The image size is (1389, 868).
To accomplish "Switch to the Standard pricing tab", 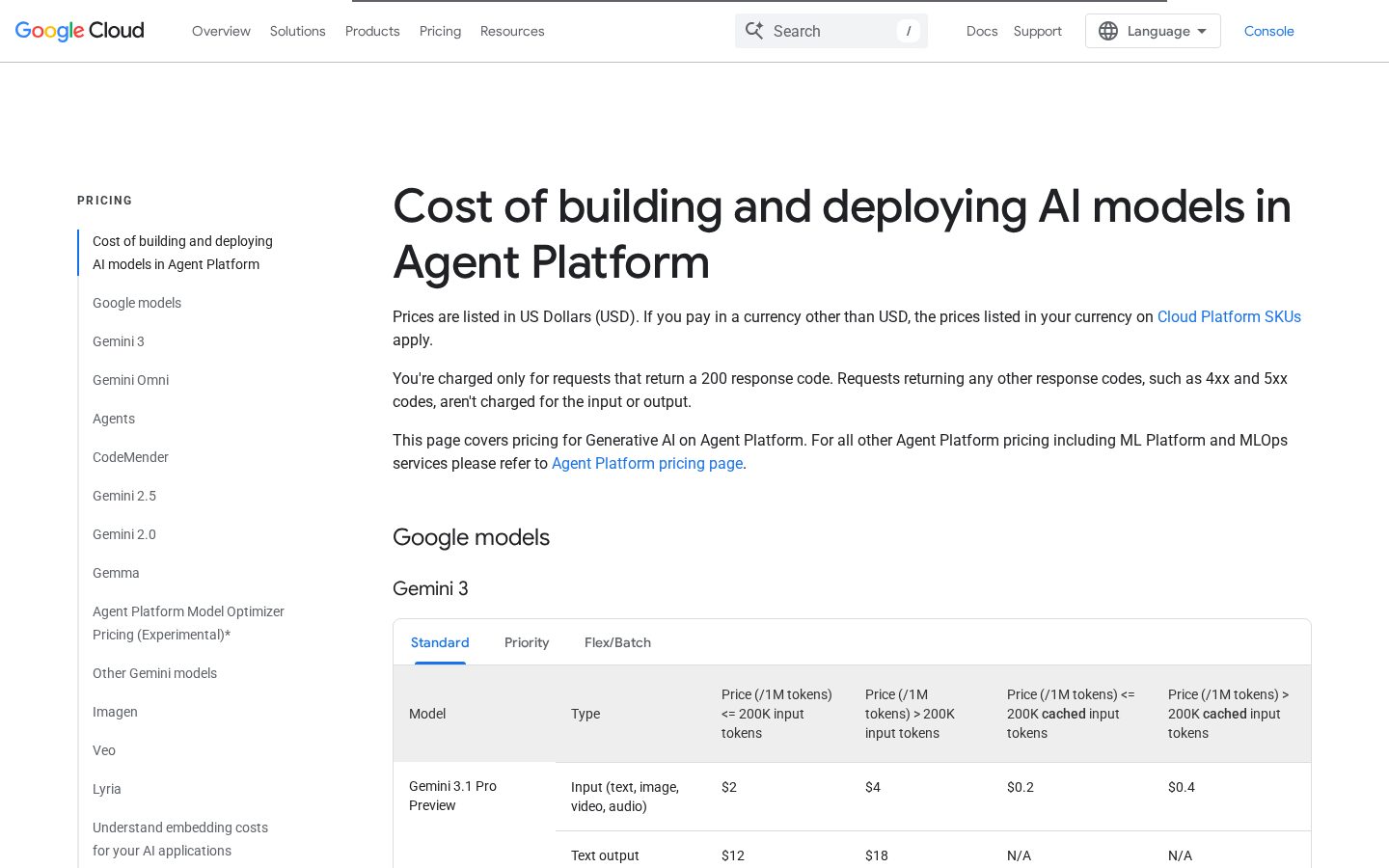I will (440, 642).
